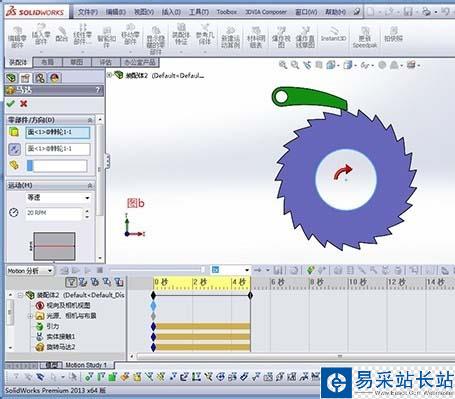Click the end-of-study key at 5 seconds
The height and width of the screenshot is (399, 455).
coord(250,295)
